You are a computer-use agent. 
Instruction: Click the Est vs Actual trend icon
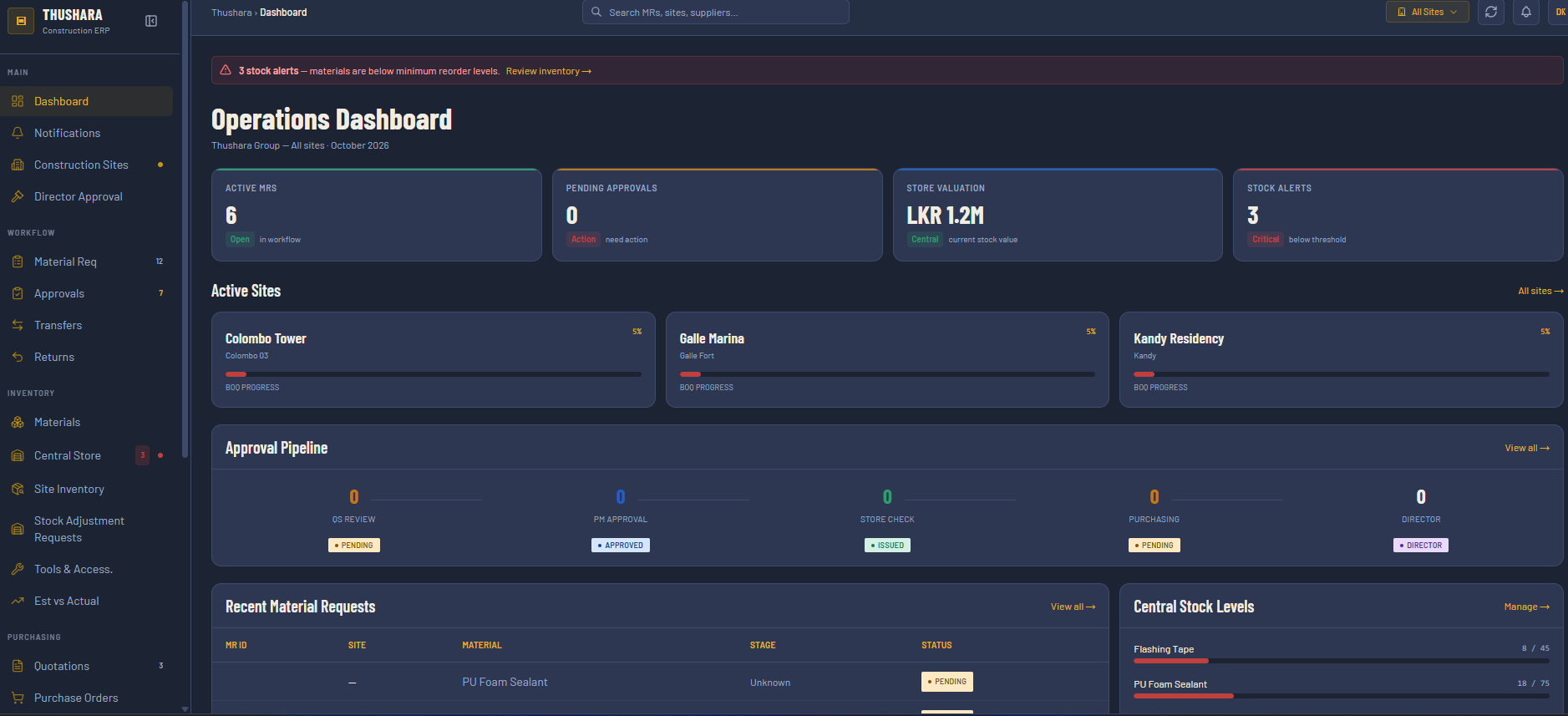(x=18, y=601)
